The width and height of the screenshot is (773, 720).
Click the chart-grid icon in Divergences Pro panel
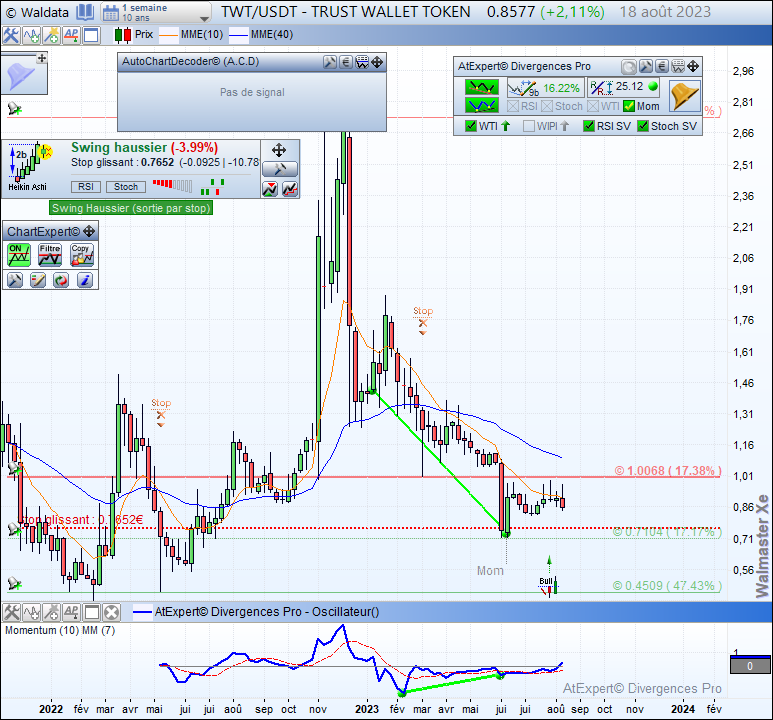(x=678, y=66)
